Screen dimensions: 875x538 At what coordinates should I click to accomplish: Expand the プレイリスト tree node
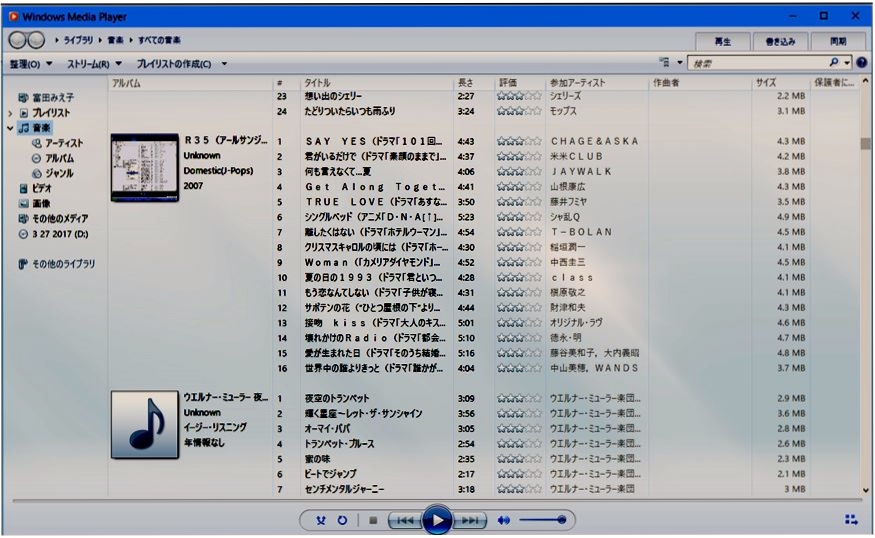point(10,113)
